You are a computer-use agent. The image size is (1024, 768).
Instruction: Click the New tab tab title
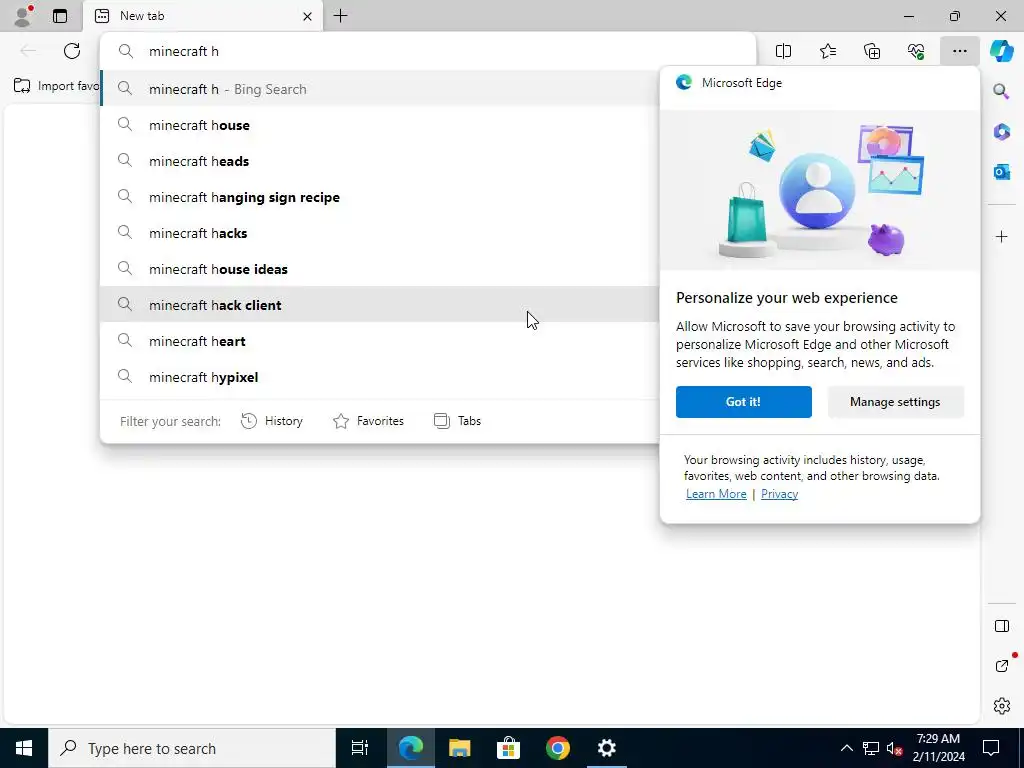point(142,16)
